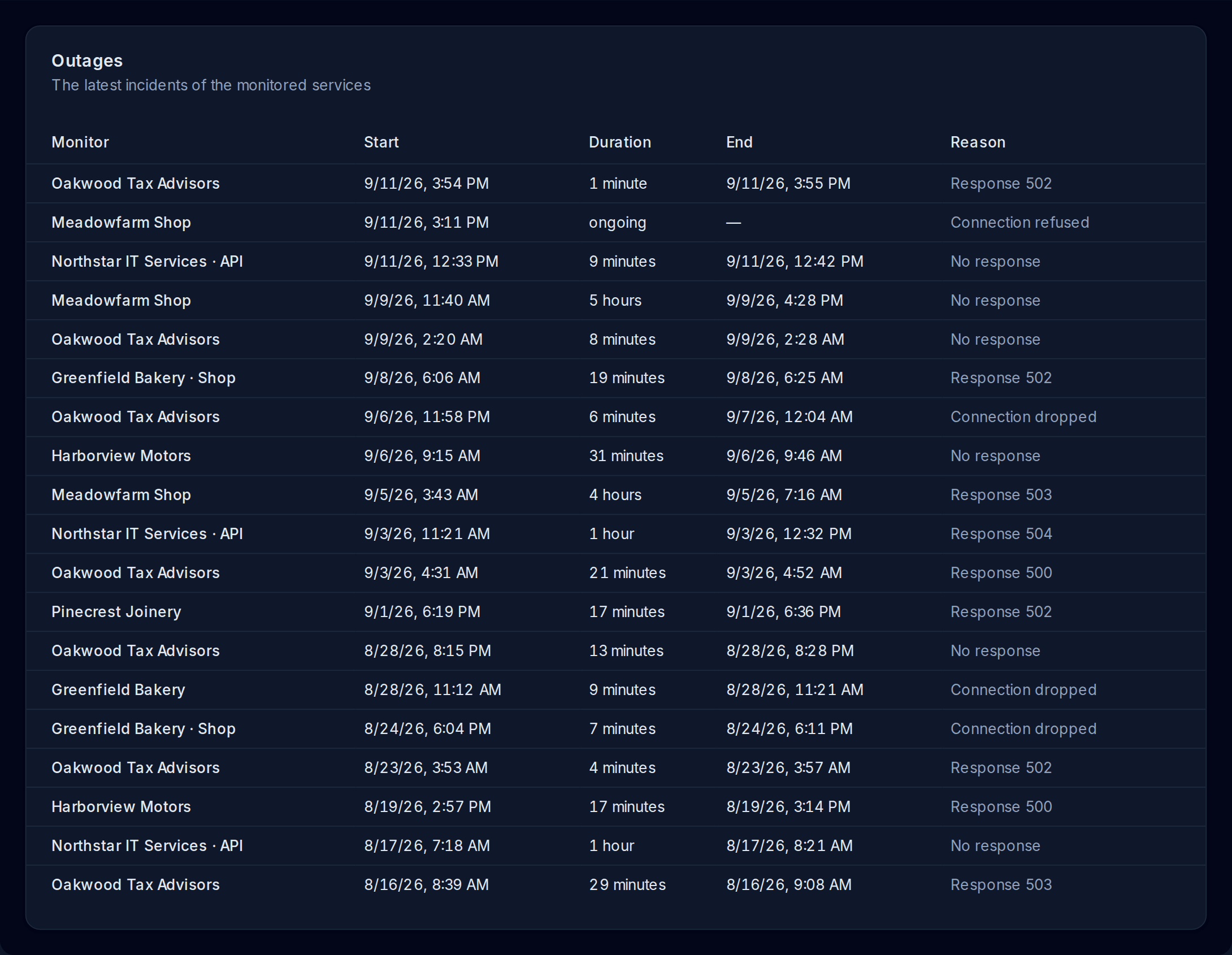Click the '4 hours' duration cell

coord(615,495)
